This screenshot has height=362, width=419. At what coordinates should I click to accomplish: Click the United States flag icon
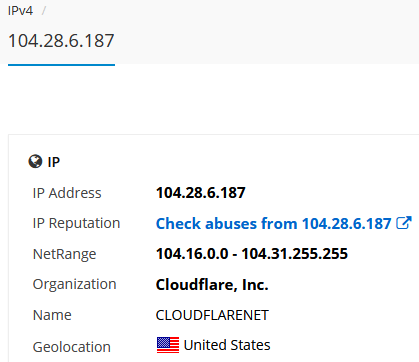(168, 345)
